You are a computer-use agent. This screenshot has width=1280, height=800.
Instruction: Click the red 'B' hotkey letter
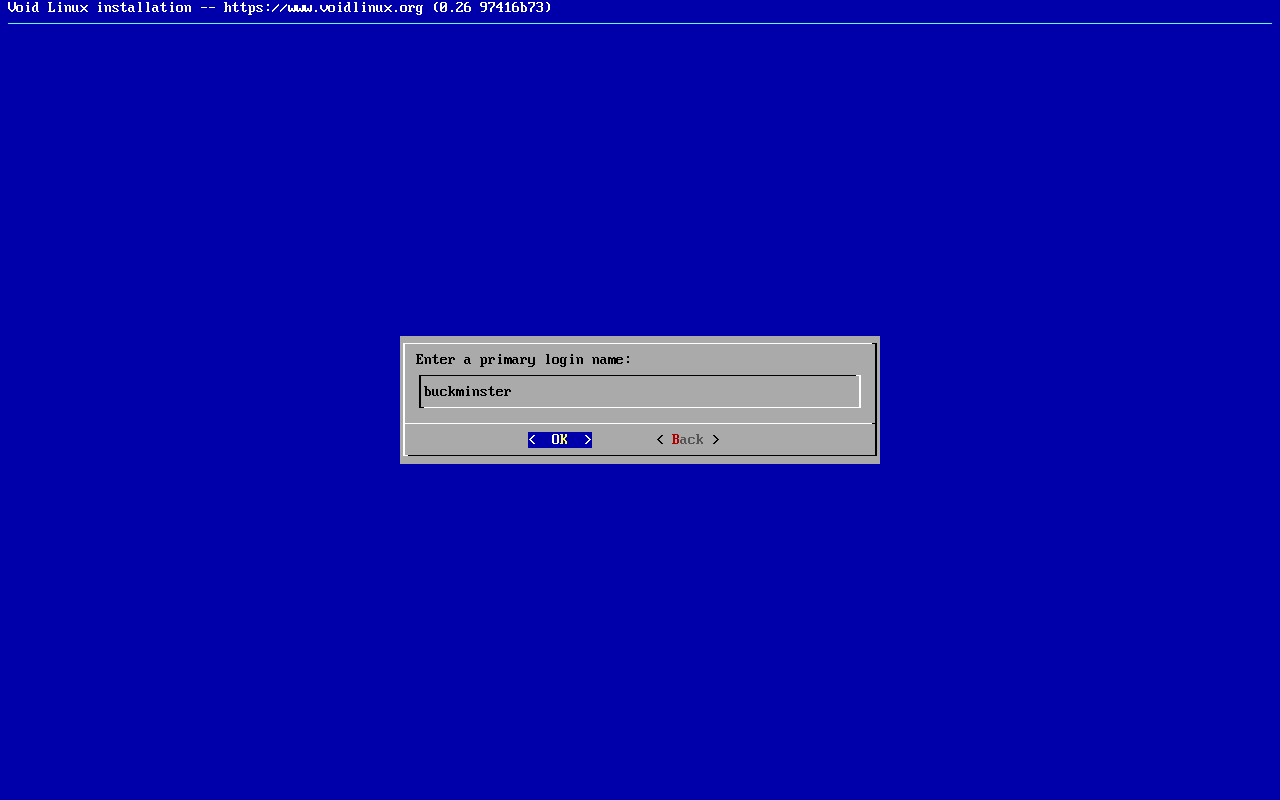[x=676, y=440]
